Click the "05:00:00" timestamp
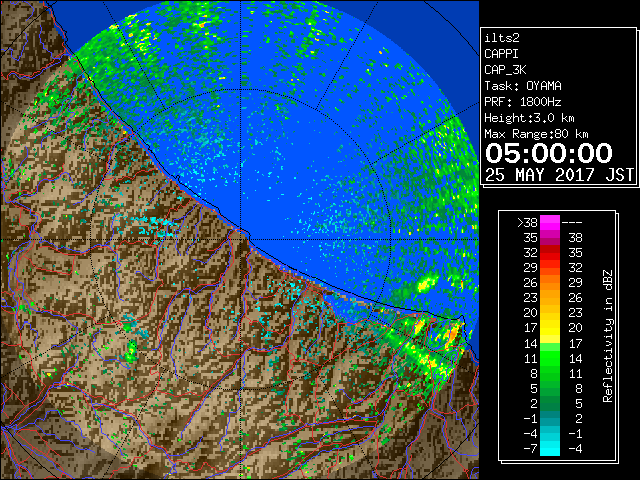The image size is (640, 480). tap(549, 153)
